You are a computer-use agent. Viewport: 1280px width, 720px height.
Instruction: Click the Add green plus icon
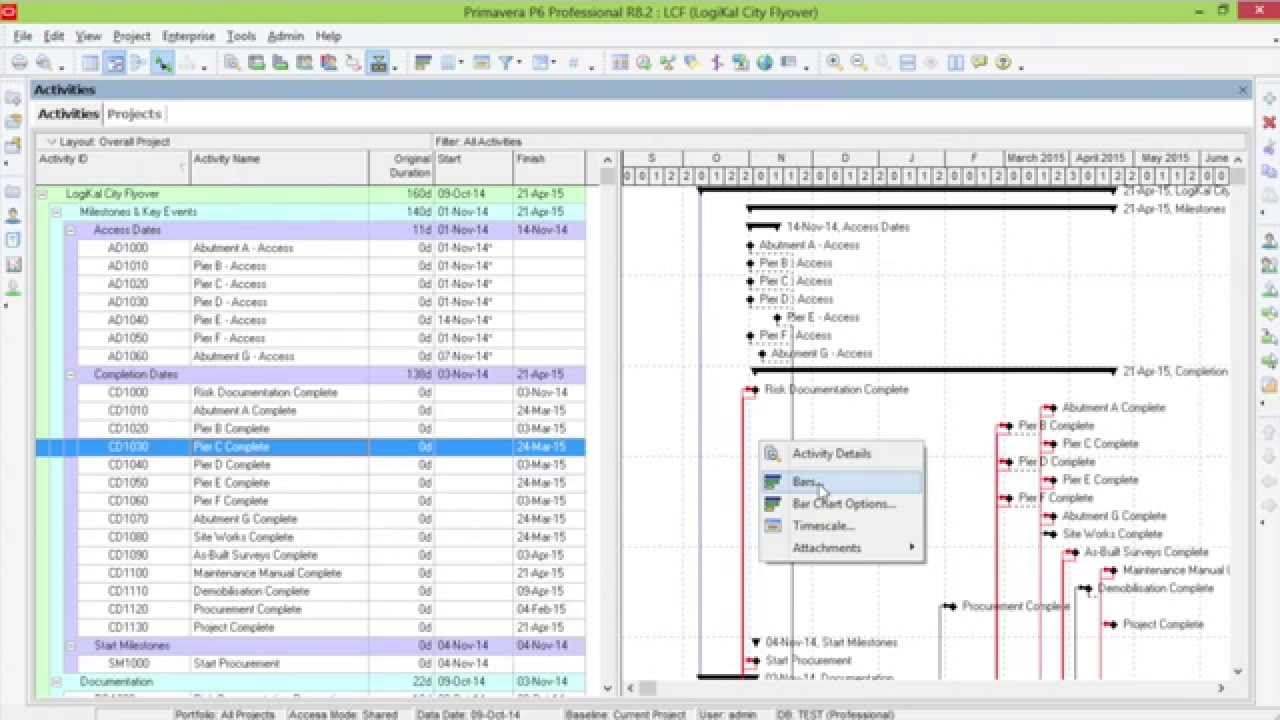click(1269, 99)
